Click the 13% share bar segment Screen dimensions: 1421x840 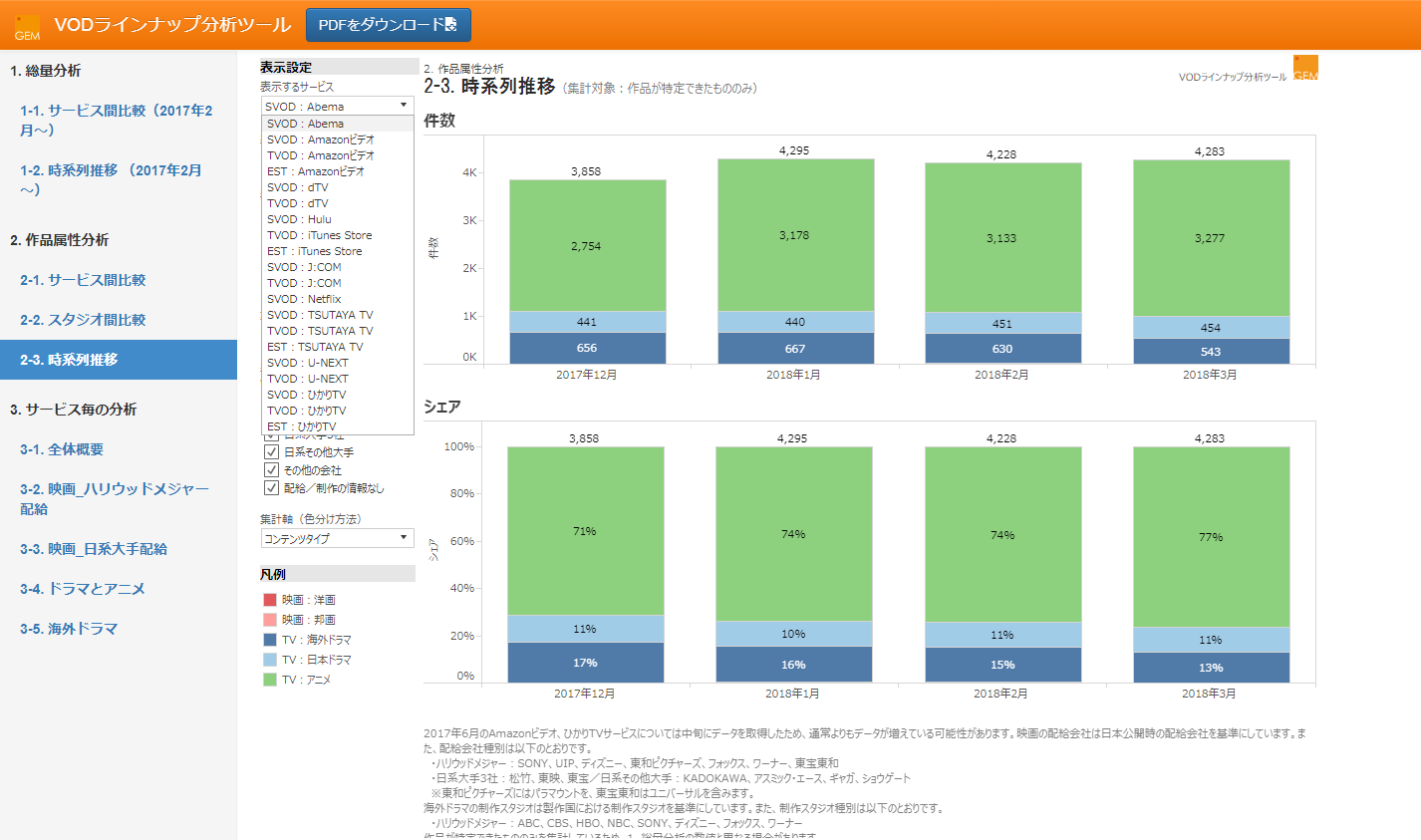[x=1211, y=668]
